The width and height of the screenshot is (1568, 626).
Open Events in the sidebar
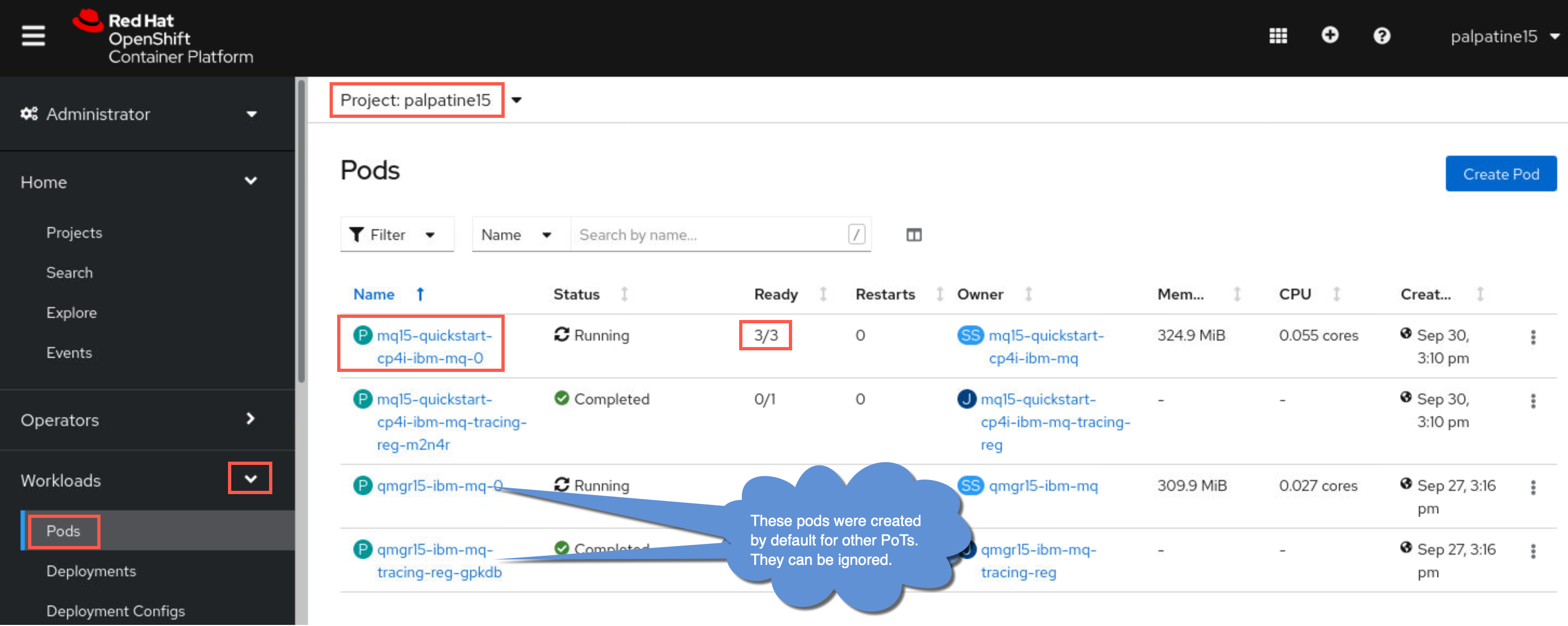coord(69,352)
